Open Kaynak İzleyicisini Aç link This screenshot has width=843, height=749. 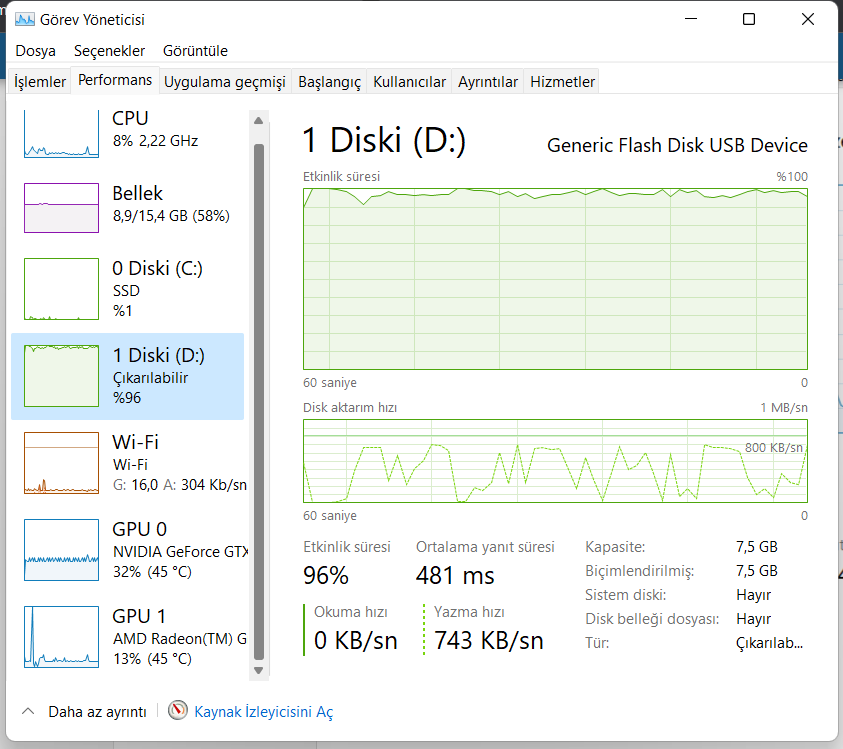tap(263, 712)
